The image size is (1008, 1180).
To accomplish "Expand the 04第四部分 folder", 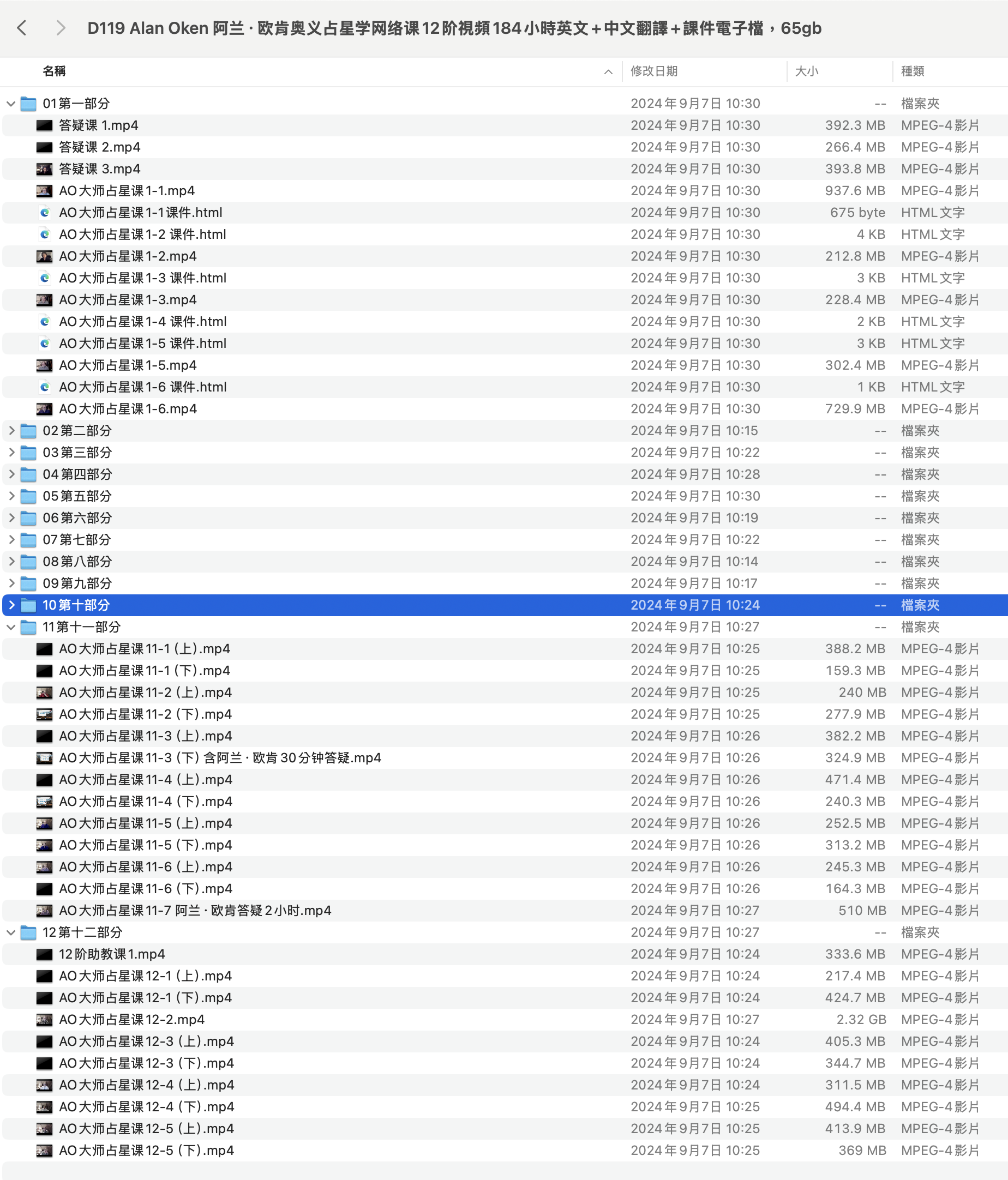I will click(x=11, y=474).
